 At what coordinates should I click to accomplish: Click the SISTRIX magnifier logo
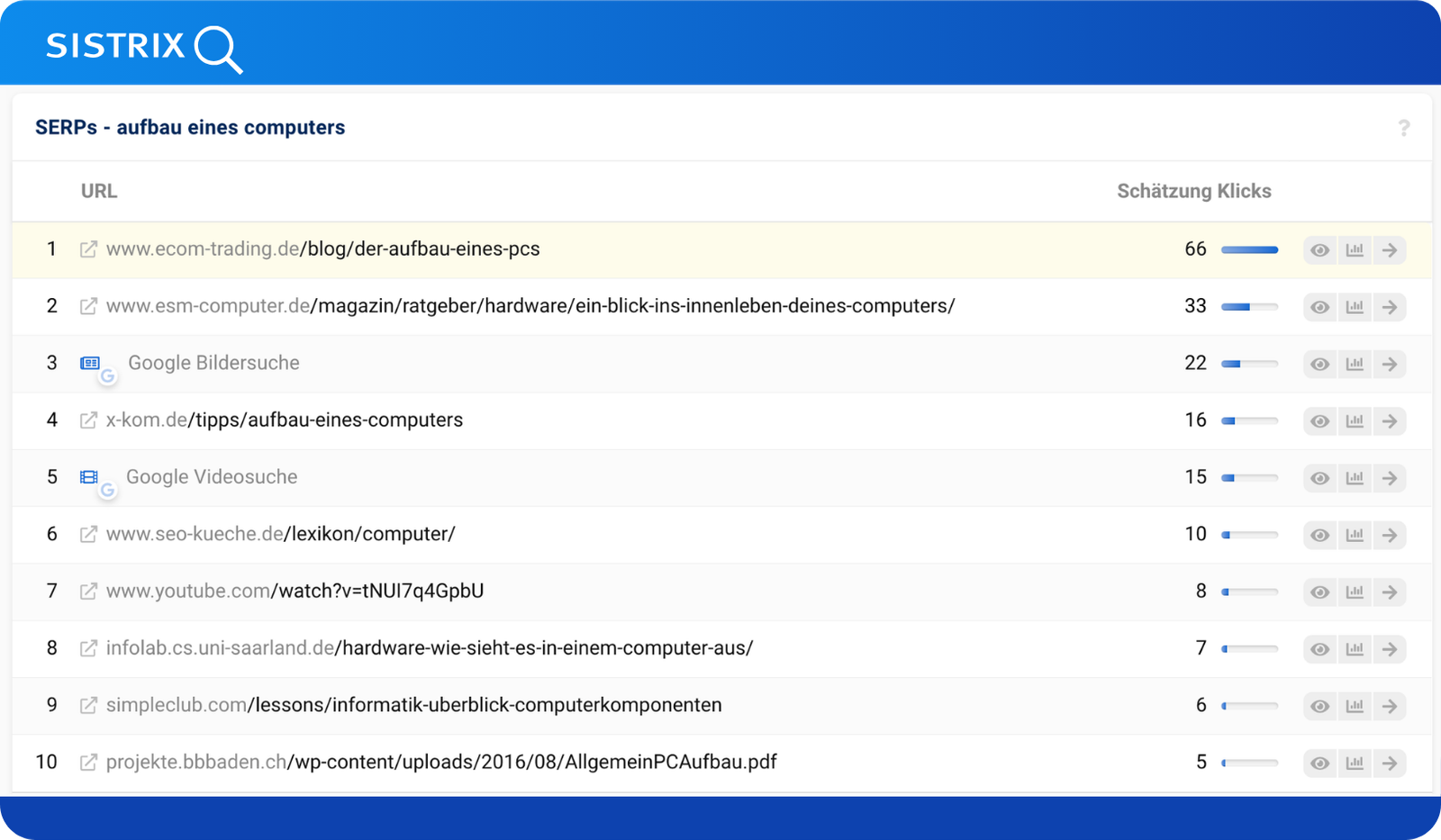tap(144, 46)
